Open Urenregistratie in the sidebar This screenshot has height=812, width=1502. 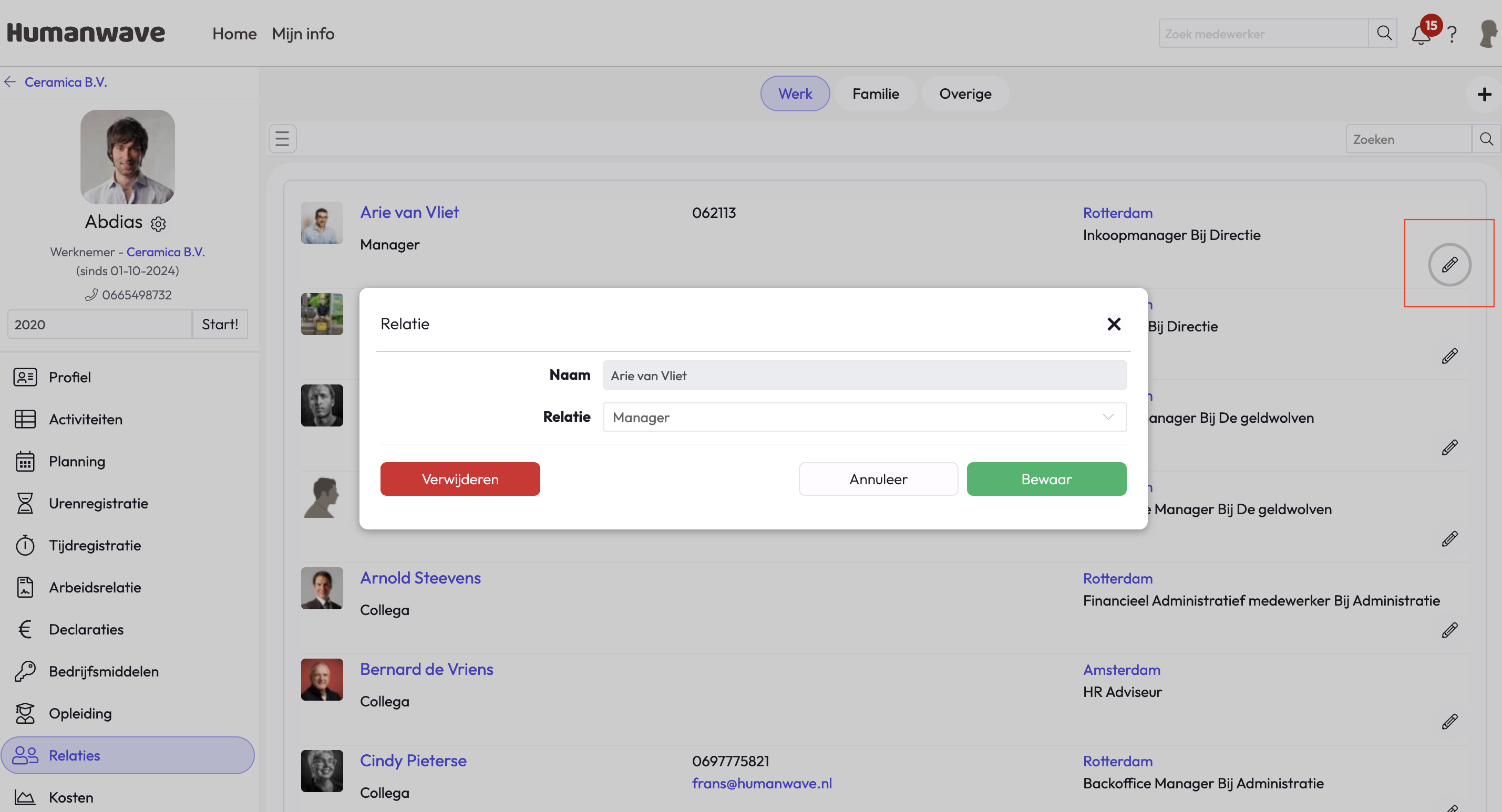click(x=98, y=503)
